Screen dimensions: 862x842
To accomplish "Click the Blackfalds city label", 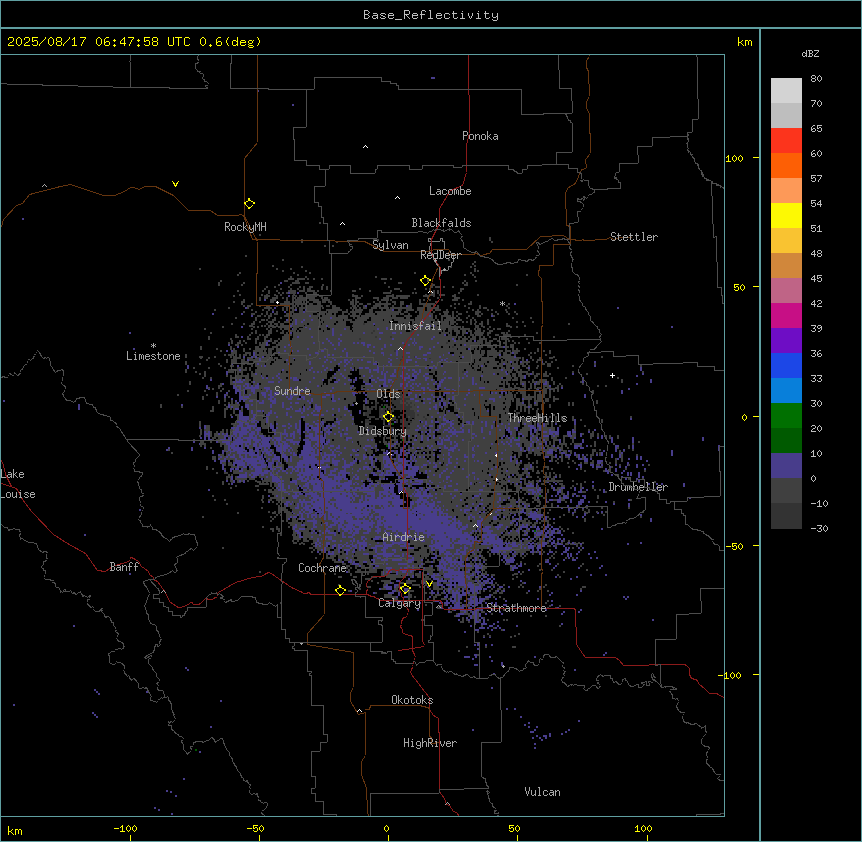I will [x=441, y=223].
